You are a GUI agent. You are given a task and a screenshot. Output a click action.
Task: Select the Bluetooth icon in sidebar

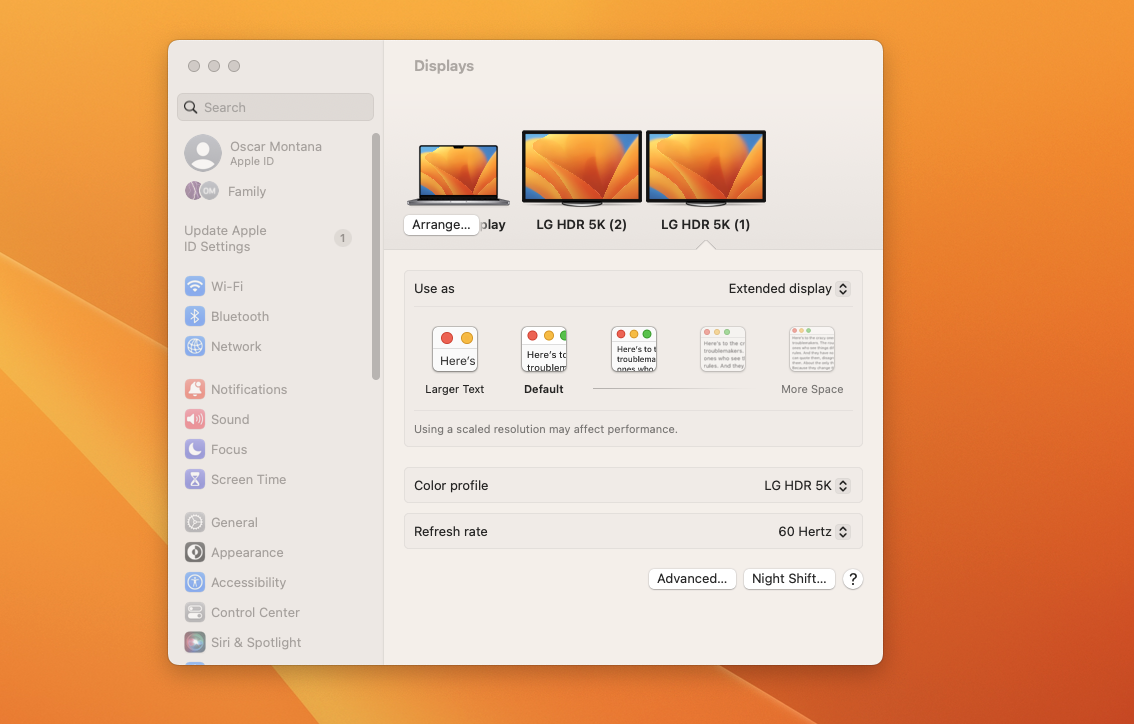tap(195, 316)
